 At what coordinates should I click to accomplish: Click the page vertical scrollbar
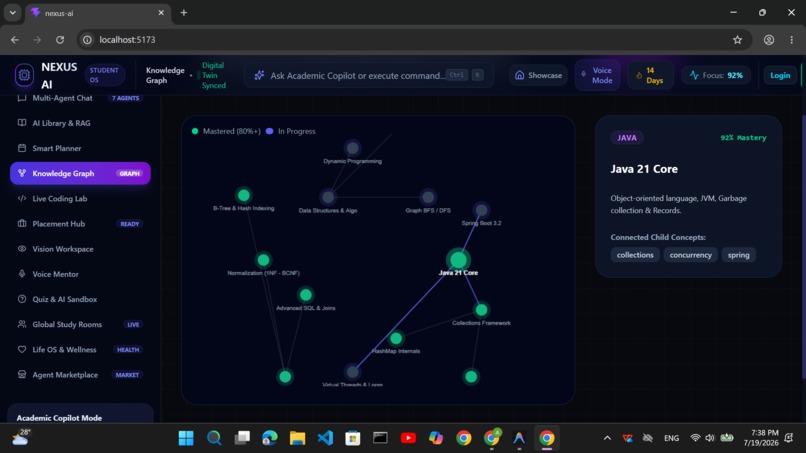[803, 247]
